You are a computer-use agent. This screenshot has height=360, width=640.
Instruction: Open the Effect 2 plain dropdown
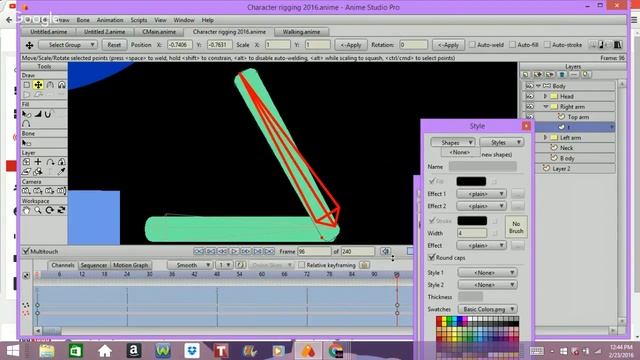click(481, 206)
